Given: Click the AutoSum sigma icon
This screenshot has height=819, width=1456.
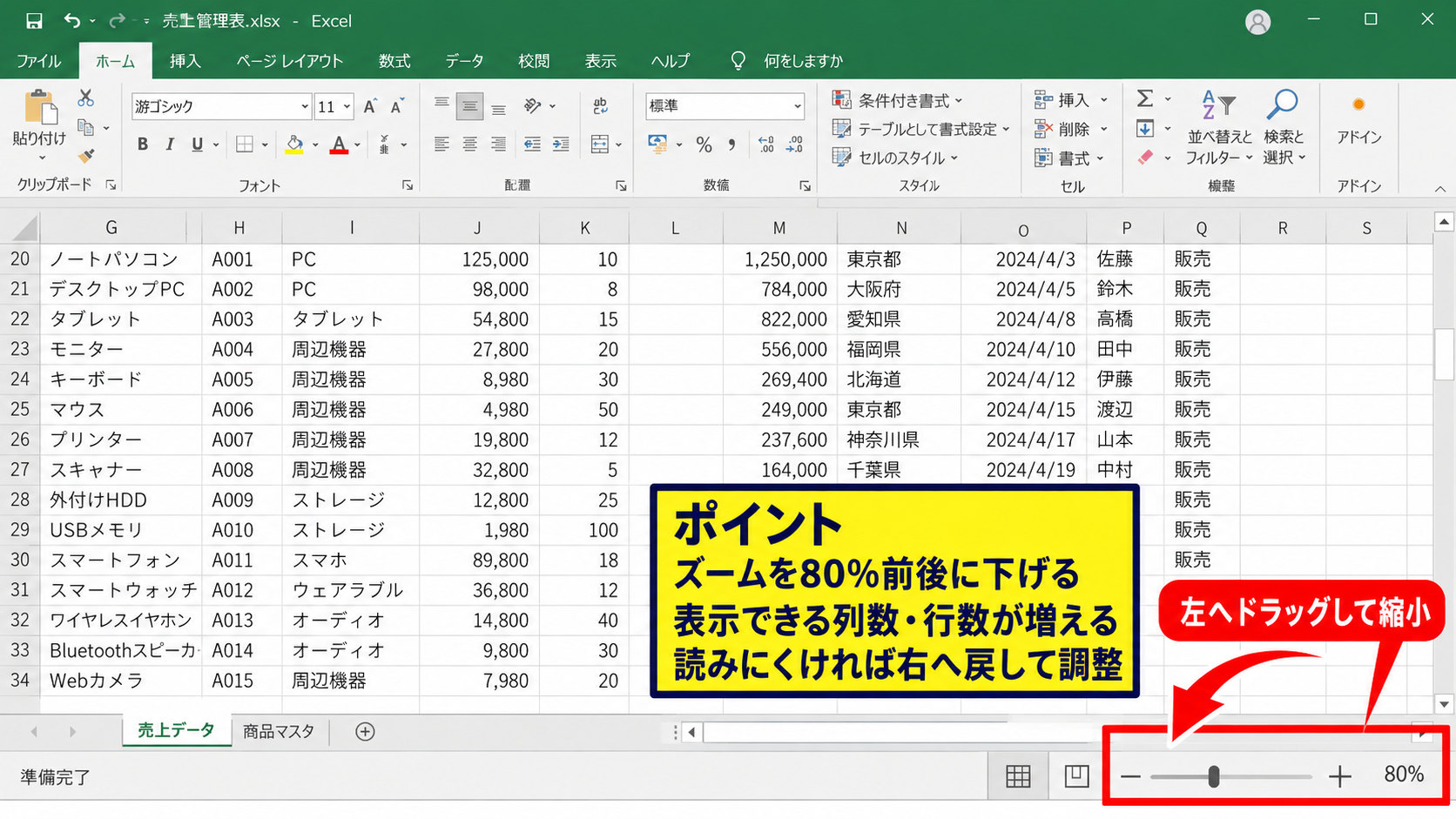Looking at the screenshot, I should point(1145,98).
